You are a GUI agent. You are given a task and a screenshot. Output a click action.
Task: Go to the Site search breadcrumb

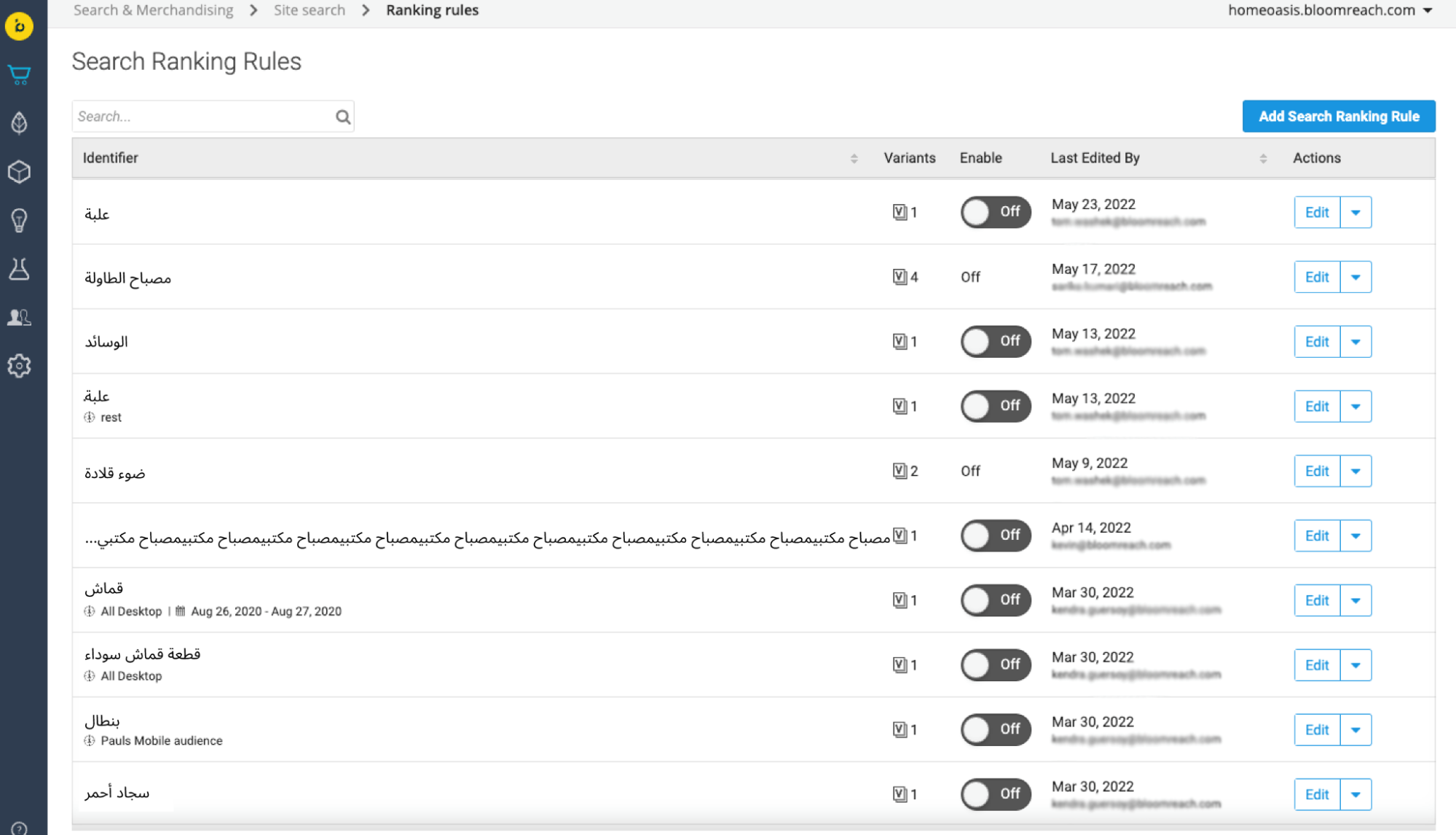tap(309, 10)
